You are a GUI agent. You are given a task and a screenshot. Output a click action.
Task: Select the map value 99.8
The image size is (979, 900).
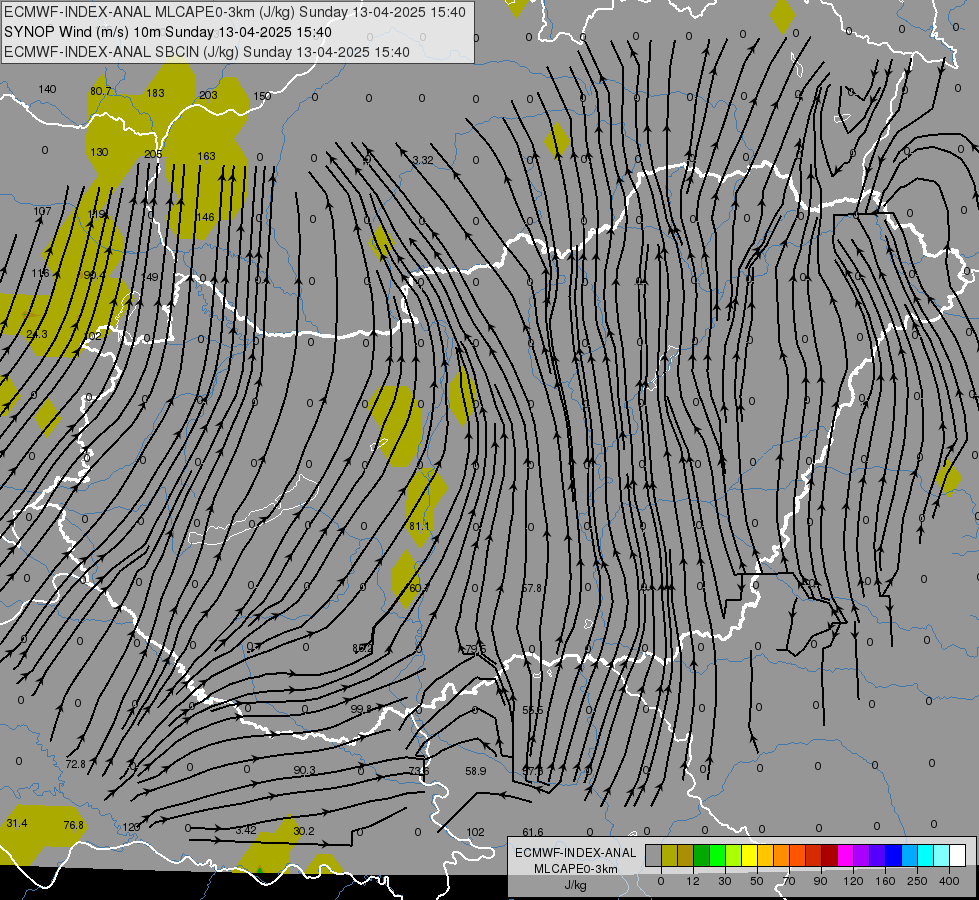pos(361,709)
